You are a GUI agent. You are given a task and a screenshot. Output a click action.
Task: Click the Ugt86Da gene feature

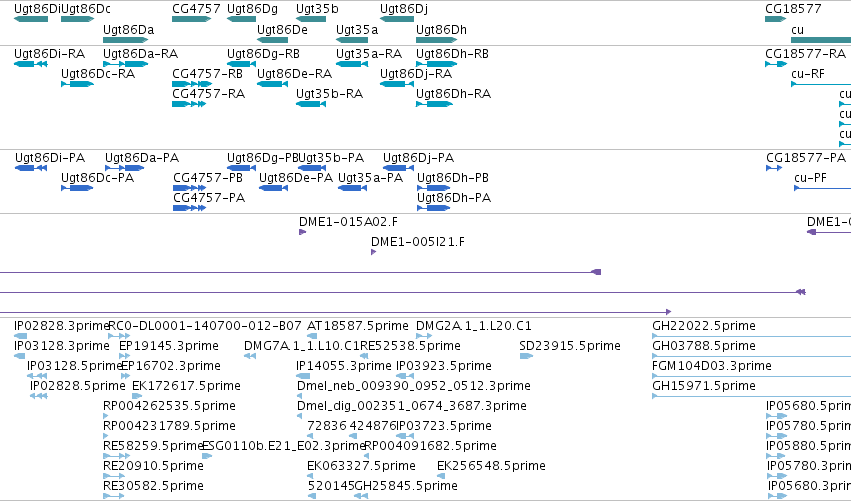pyautogui.click(x=126, y=40)
